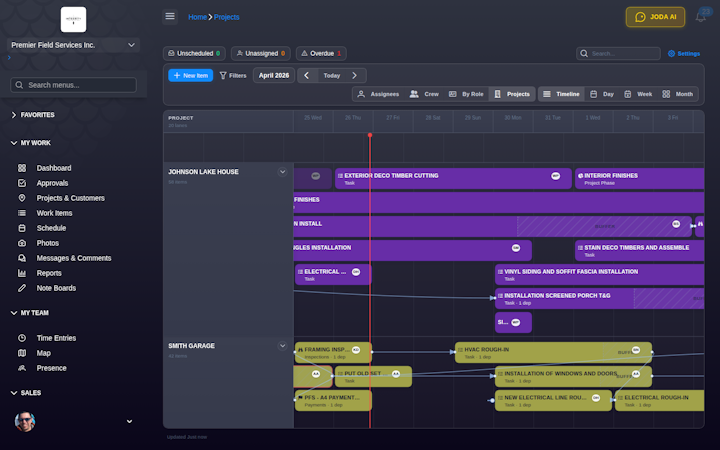Group by Projects
Viewport: 720px width, 450px height.
coord(512,94)
